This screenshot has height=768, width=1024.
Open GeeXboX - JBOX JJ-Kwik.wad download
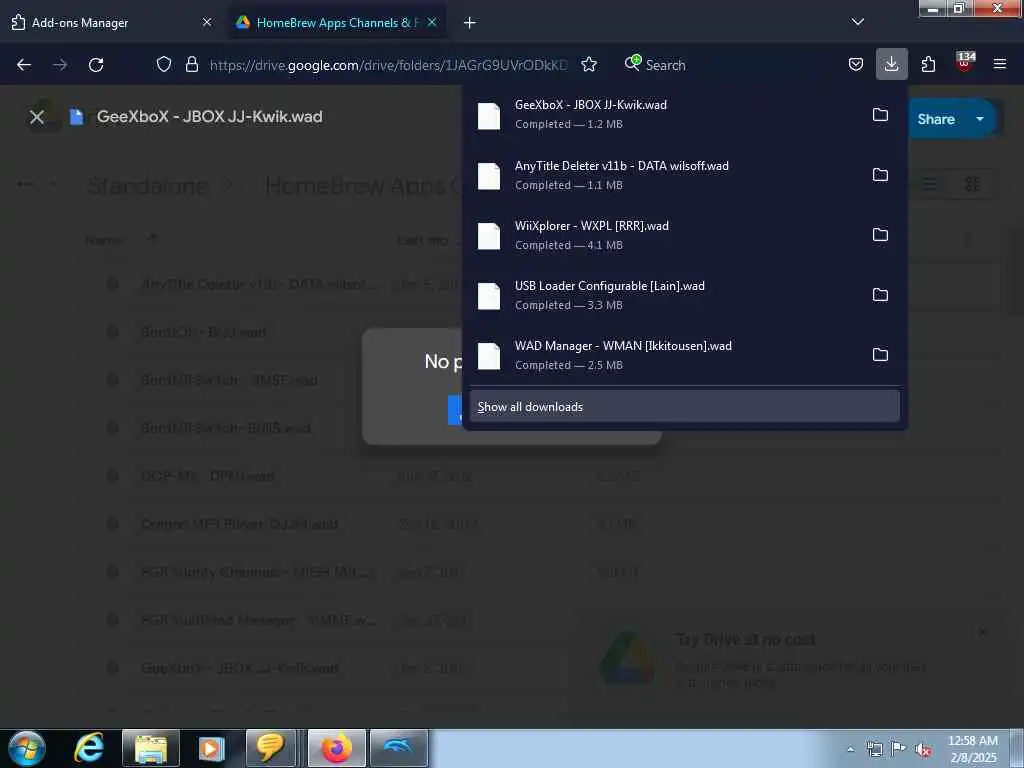click(x=667, y=115)
